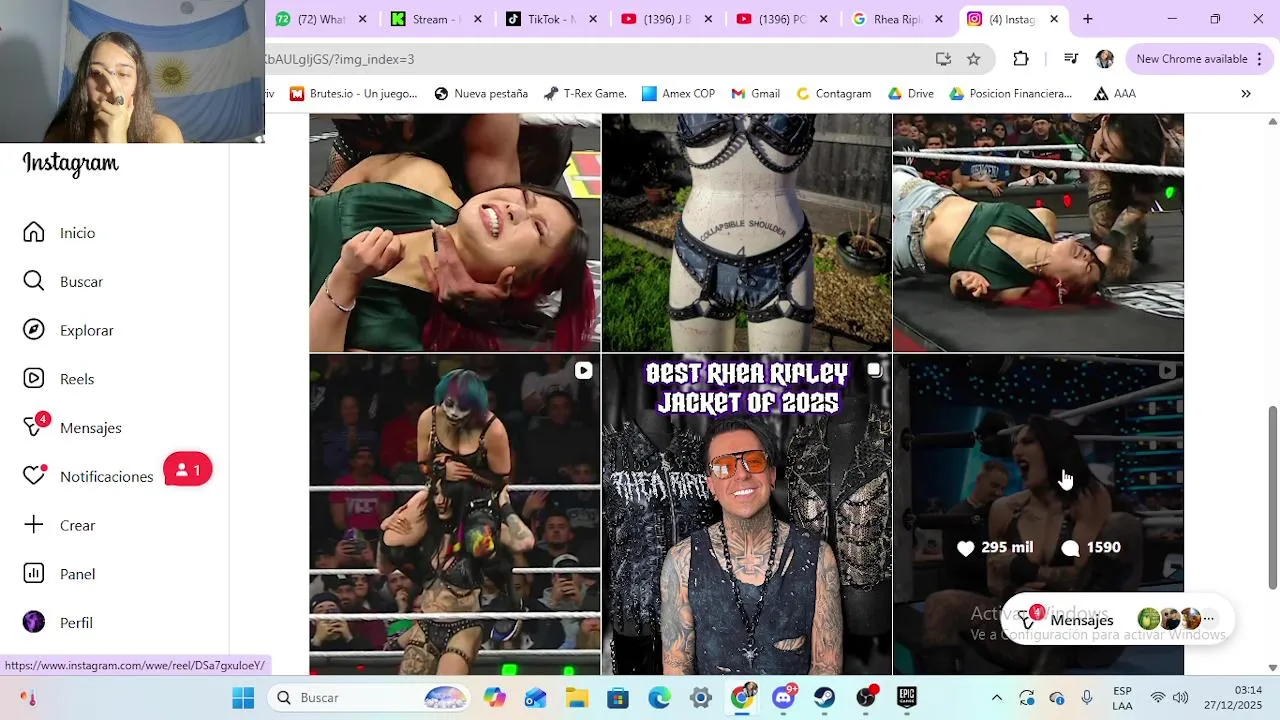Open the floating Mensajes chat popup

tap(1118, 620)
